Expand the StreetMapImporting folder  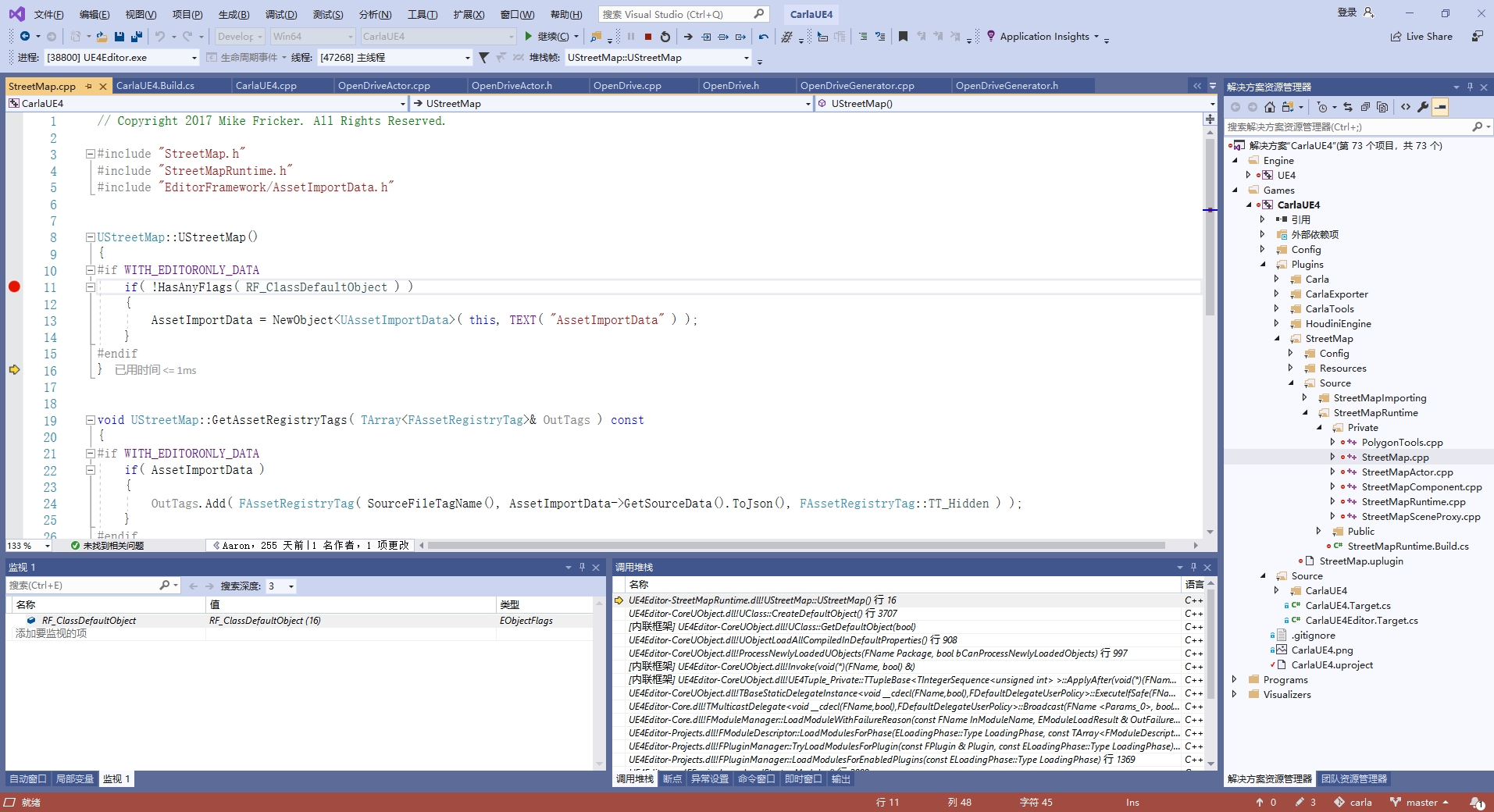click(x=1305, y=398)
